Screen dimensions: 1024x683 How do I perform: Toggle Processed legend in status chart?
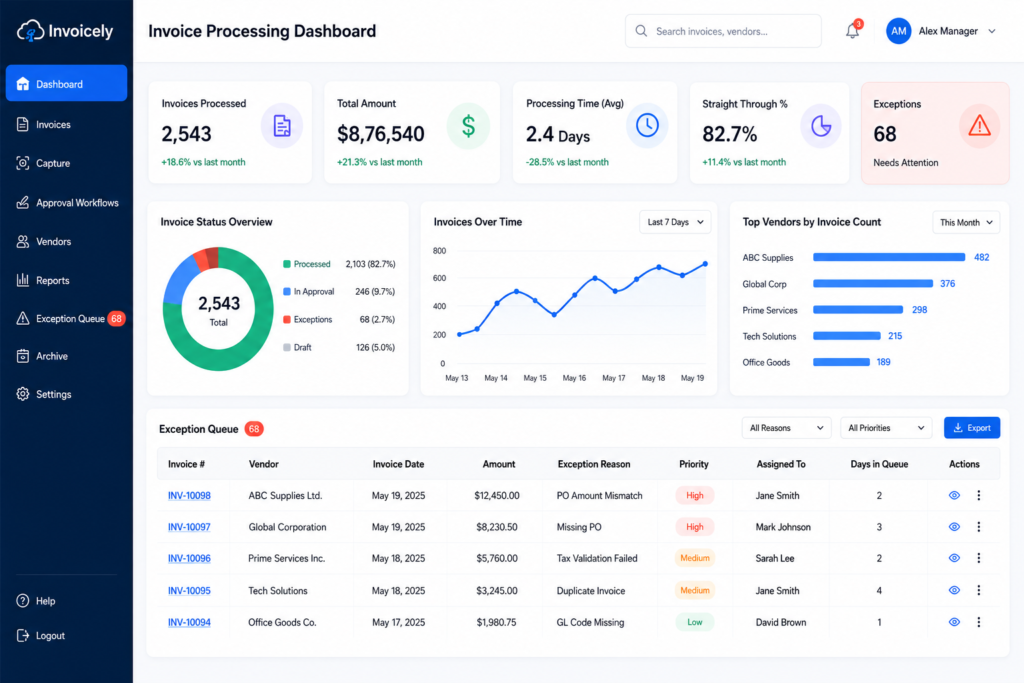click(x=306, y=264)
